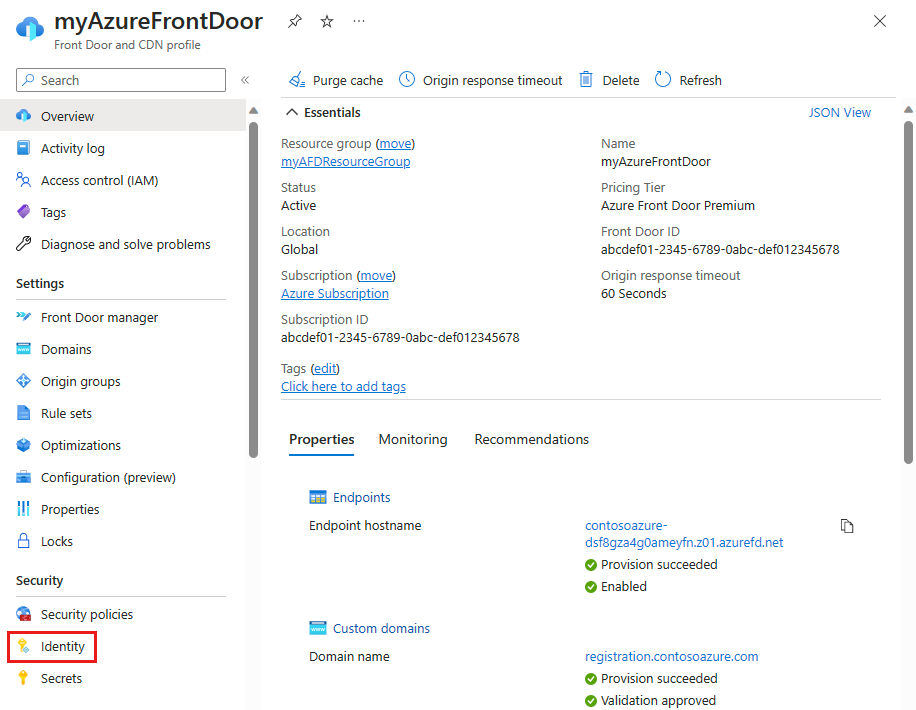Open Activity log icon
Viewport: 916px width, 710px height.
coord(23,148)
